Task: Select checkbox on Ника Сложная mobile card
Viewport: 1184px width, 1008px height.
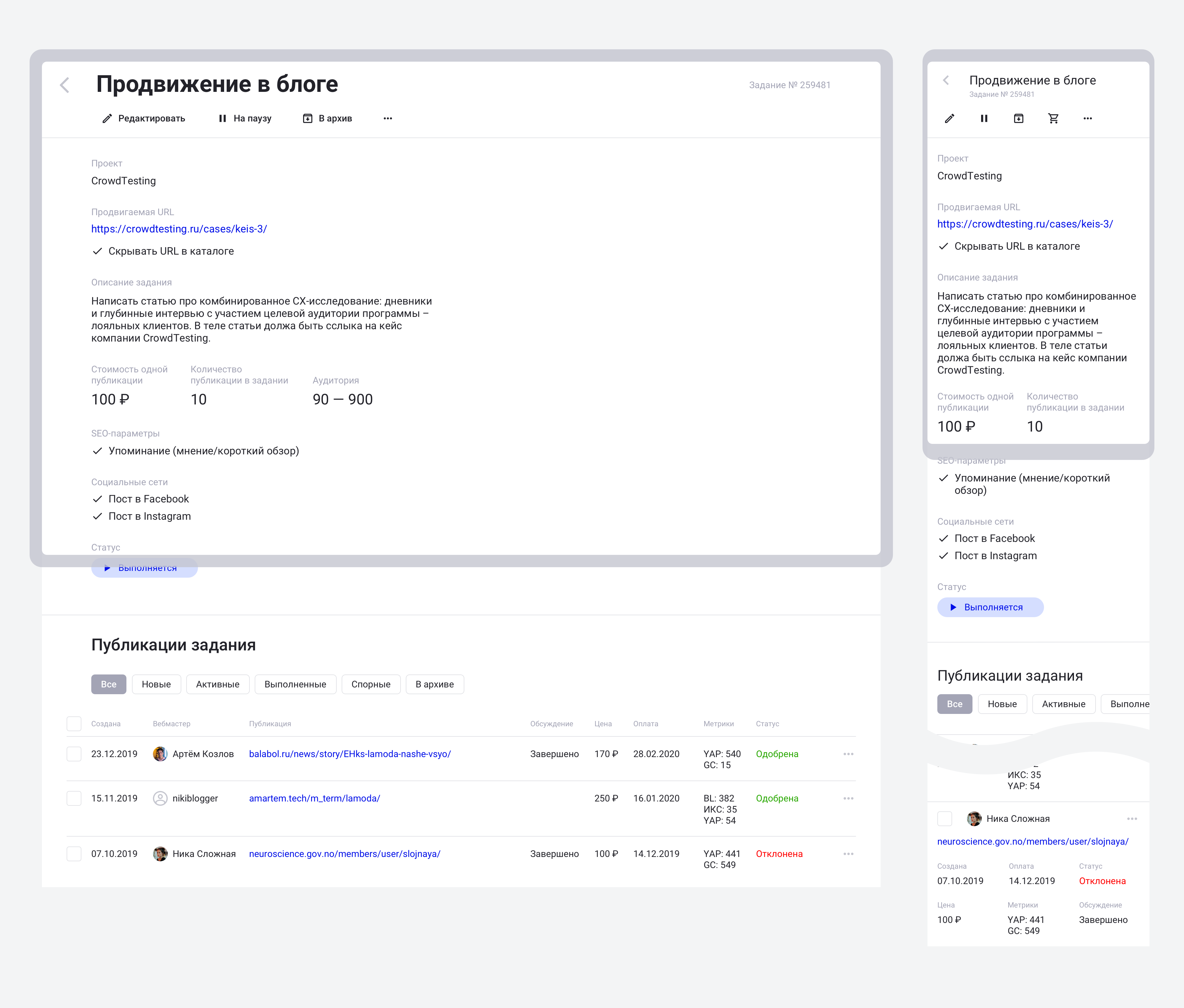Action: [944, 819]
